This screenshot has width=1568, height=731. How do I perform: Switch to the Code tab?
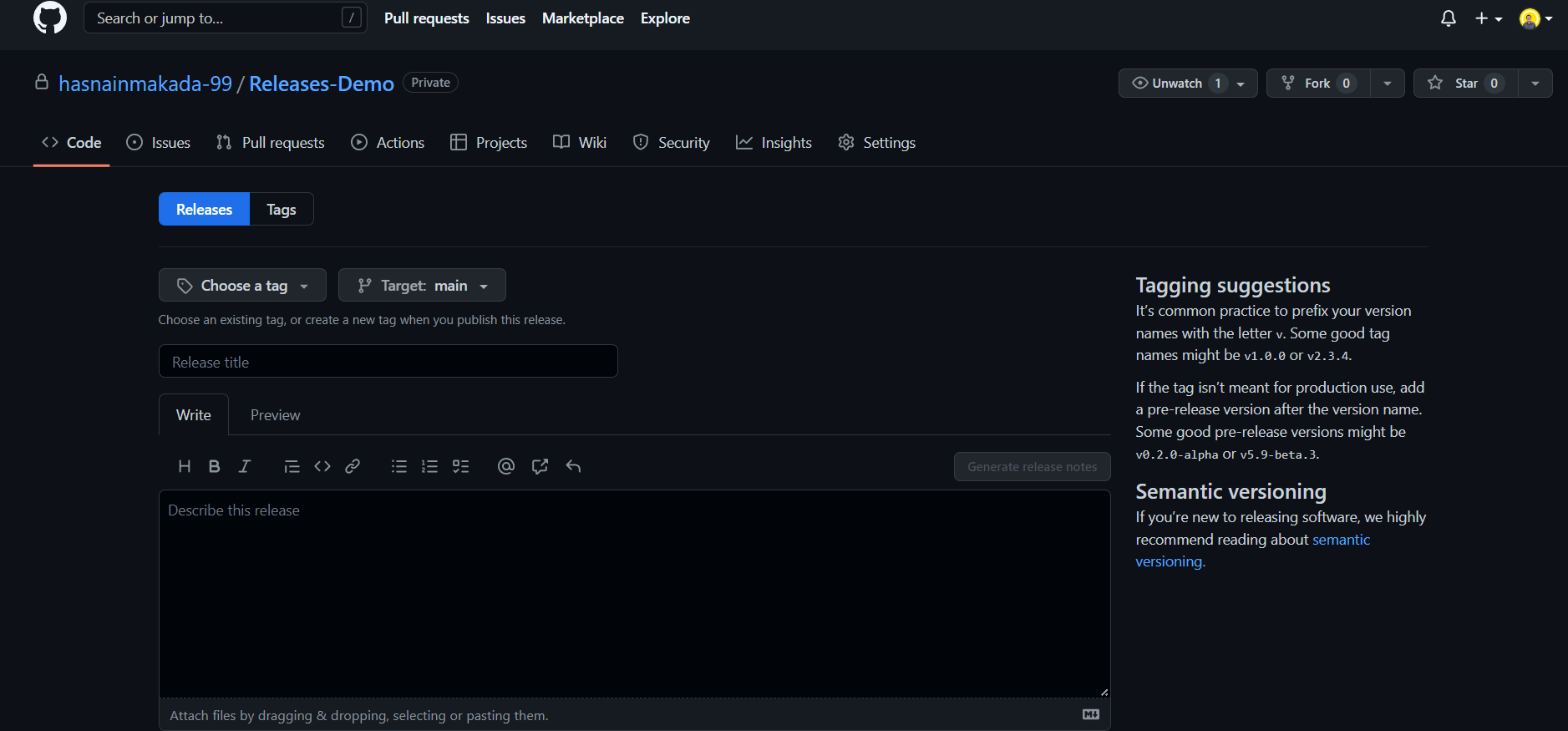72,143
